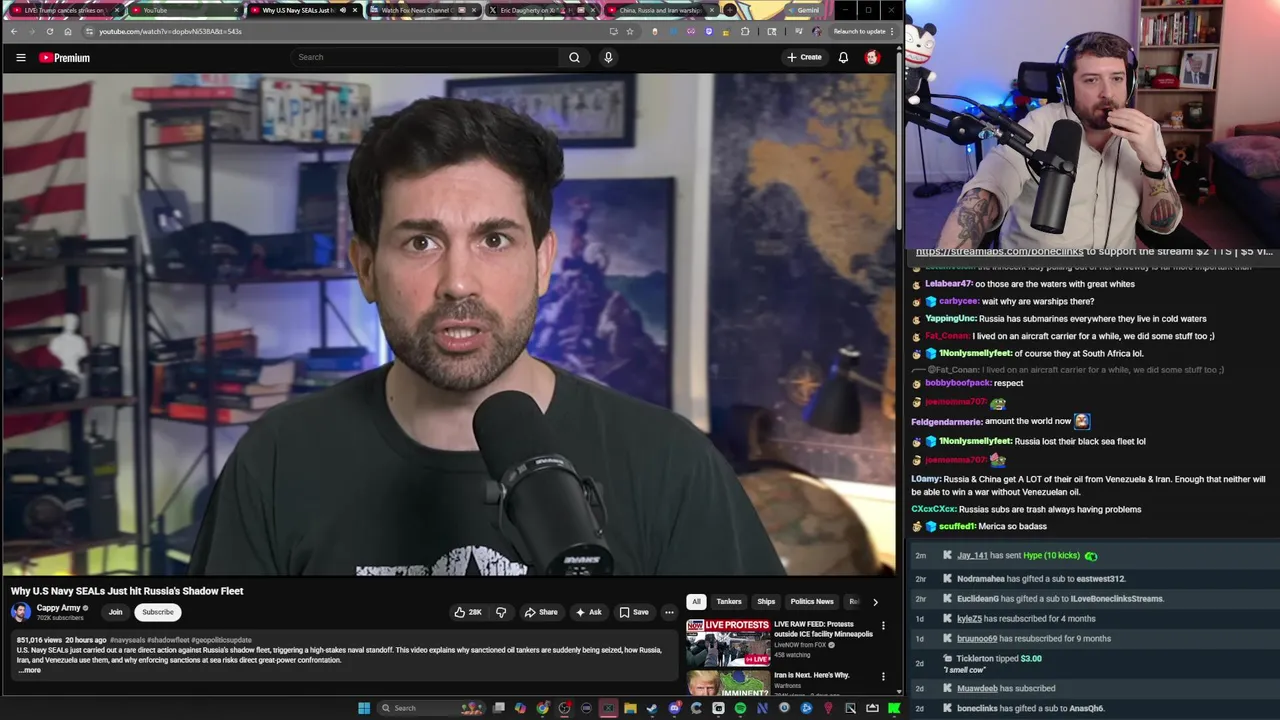Click the #shadowfleet hashtag
The height and width of the screenshot is (720, 1280).
[168, 640]
